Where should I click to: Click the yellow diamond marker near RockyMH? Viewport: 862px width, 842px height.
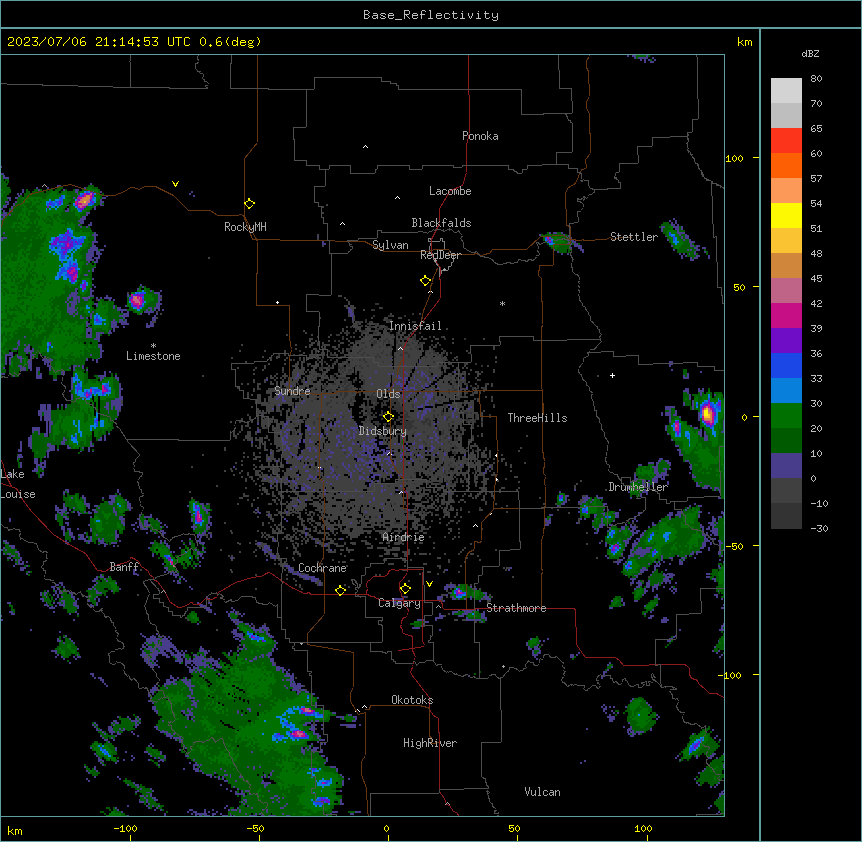coord(250,204)
